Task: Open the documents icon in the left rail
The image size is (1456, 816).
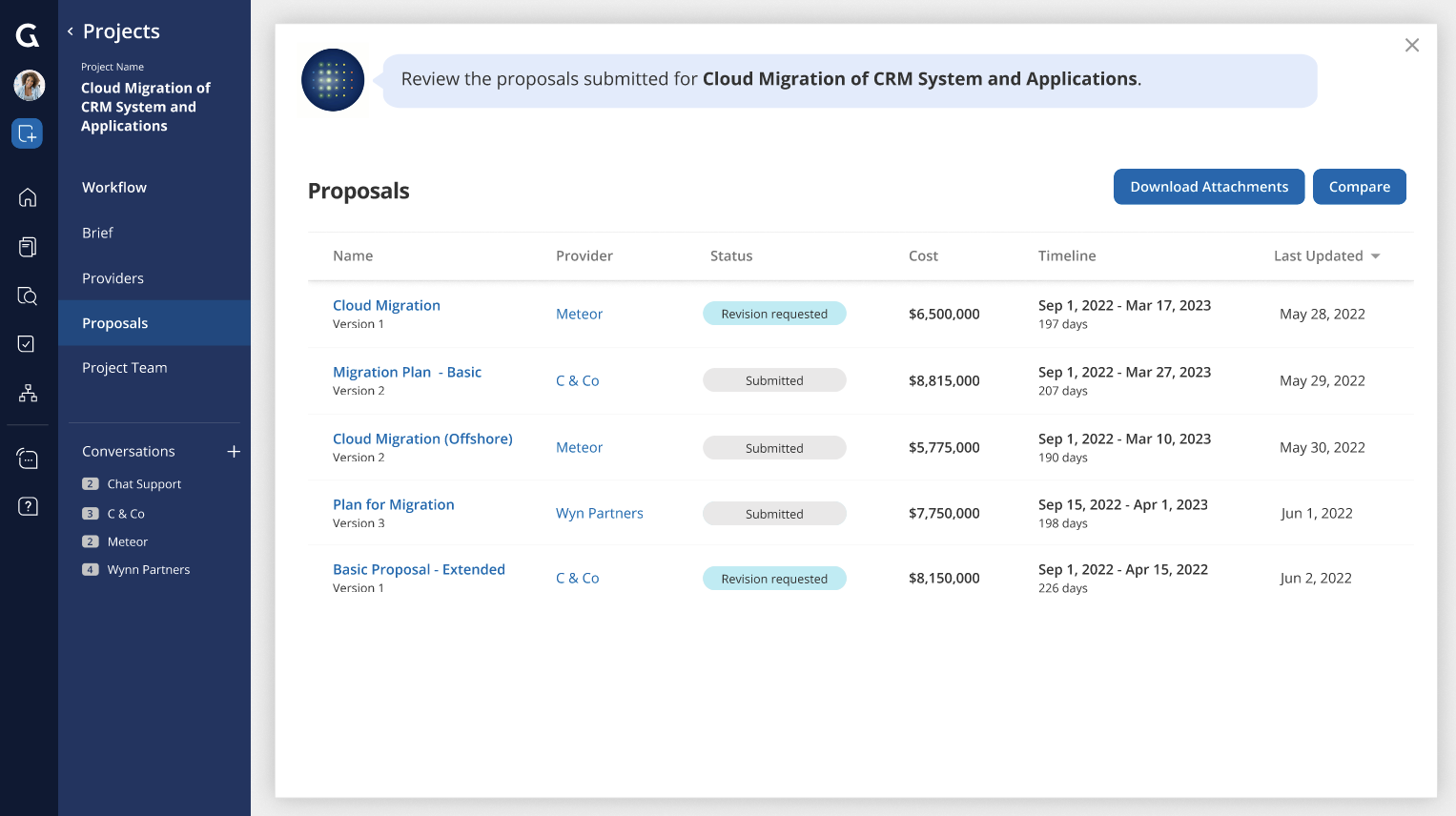Action: coord(28,247)
